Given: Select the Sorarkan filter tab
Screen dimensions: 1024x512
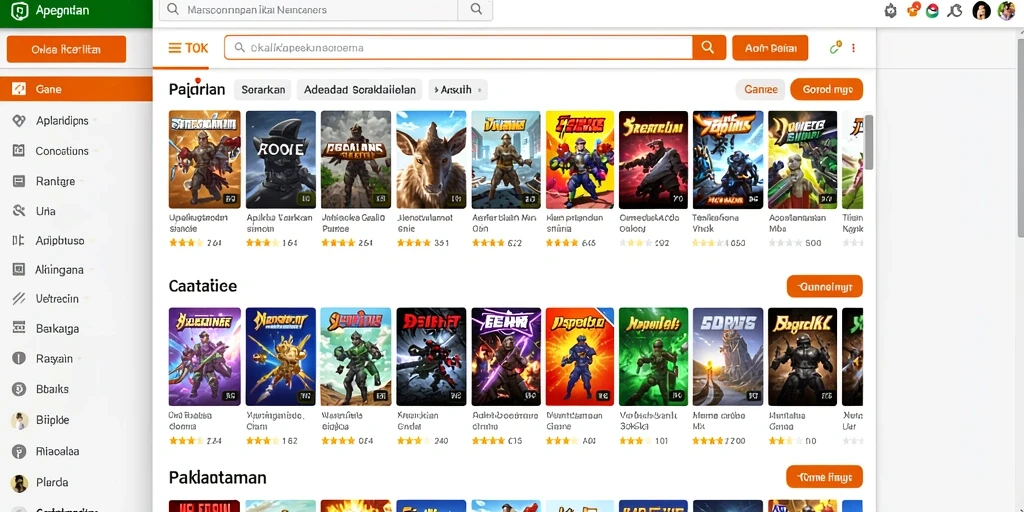Looking at the screenshot, I should 263,90.
